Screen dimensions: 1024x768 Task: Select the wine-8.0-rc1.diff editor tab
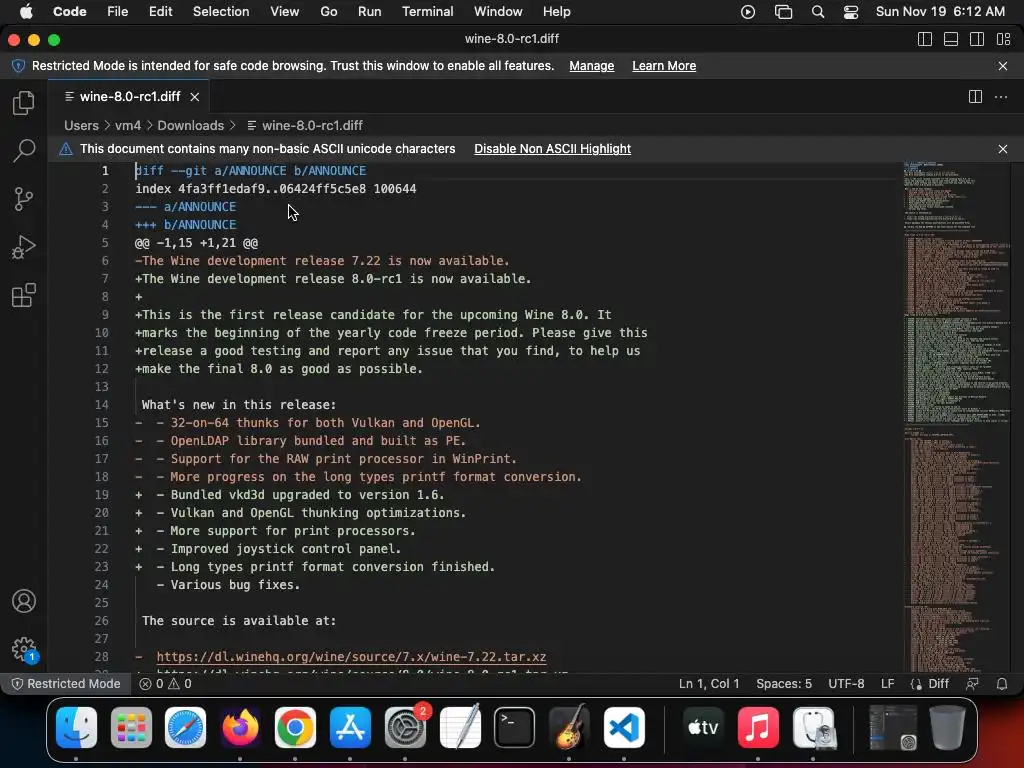129,97
